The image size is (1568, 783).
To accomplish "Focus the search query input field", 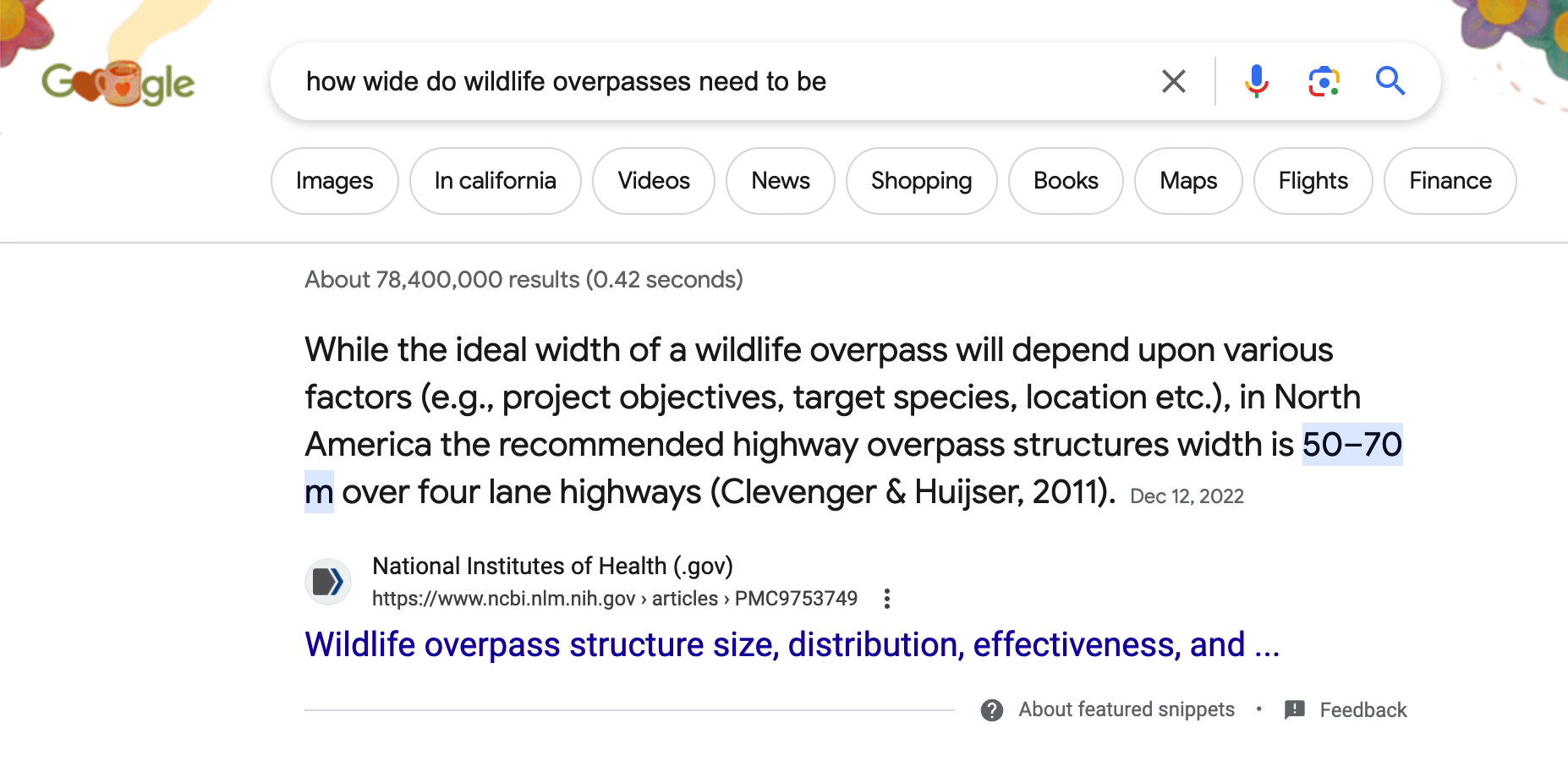I will click(x=719, y=81).
